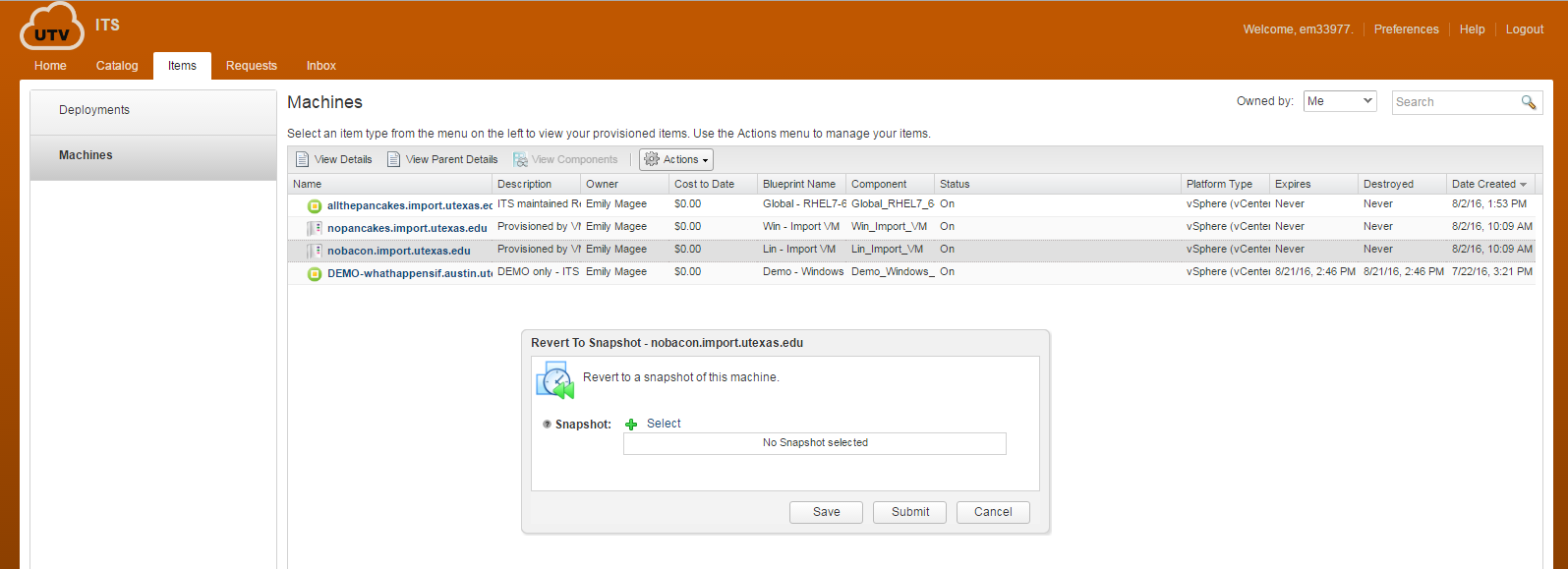This screenshot has width=1568, height=569.
Task: Click the DEMO-whathappensif machine status icon
Action: click(315, 273)
